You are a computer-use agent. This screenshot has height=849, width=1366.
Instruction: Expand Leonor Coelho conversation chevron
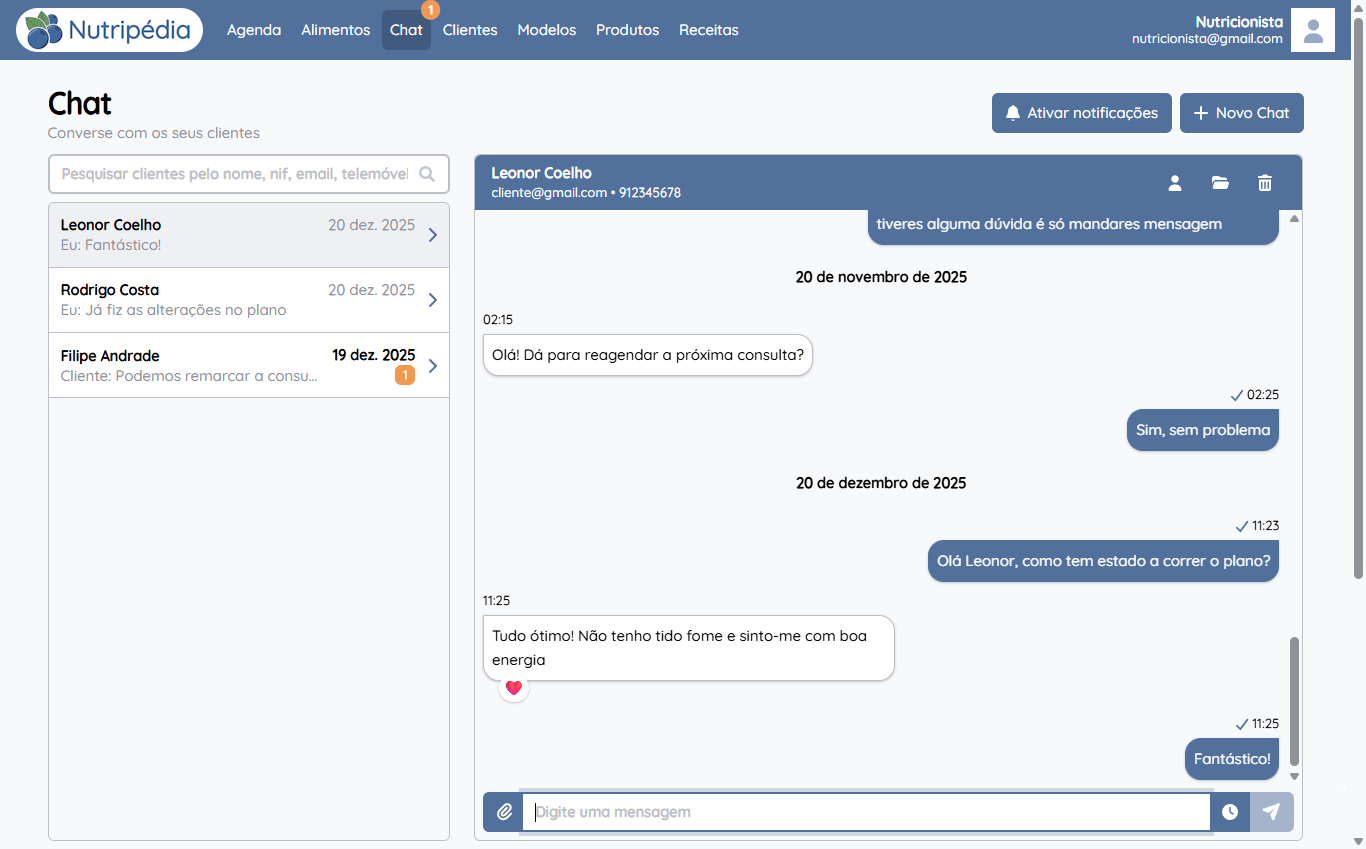pyautogui.click(x=433, y=235)
